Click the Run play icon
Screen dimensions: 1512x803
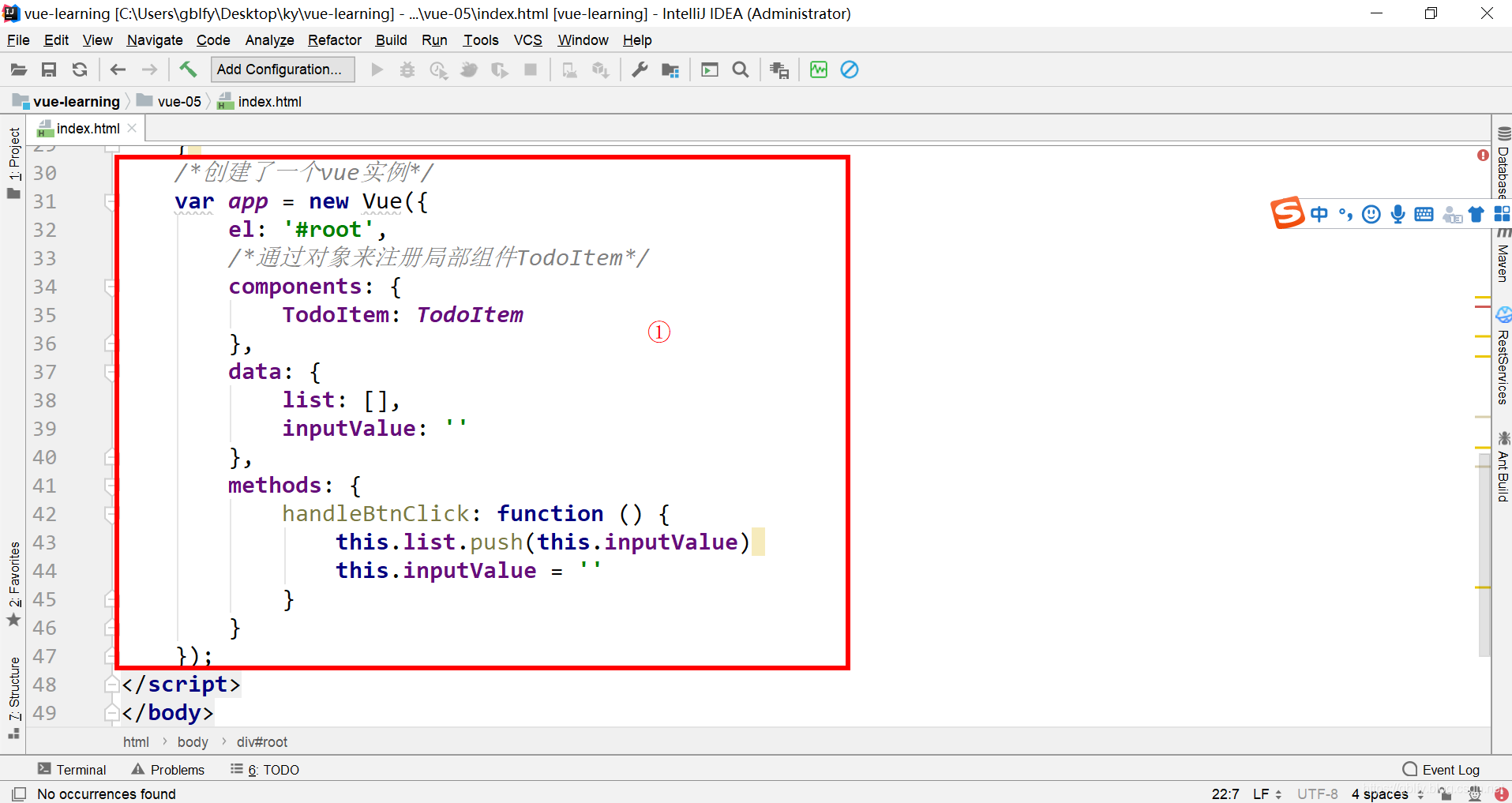tap(377, 70)
